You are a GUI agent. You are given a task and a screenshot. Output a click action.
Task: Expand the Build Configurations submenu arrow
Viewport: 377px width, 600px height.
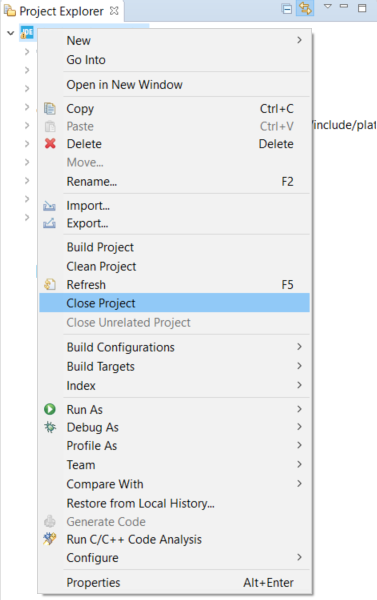(299, 347)
